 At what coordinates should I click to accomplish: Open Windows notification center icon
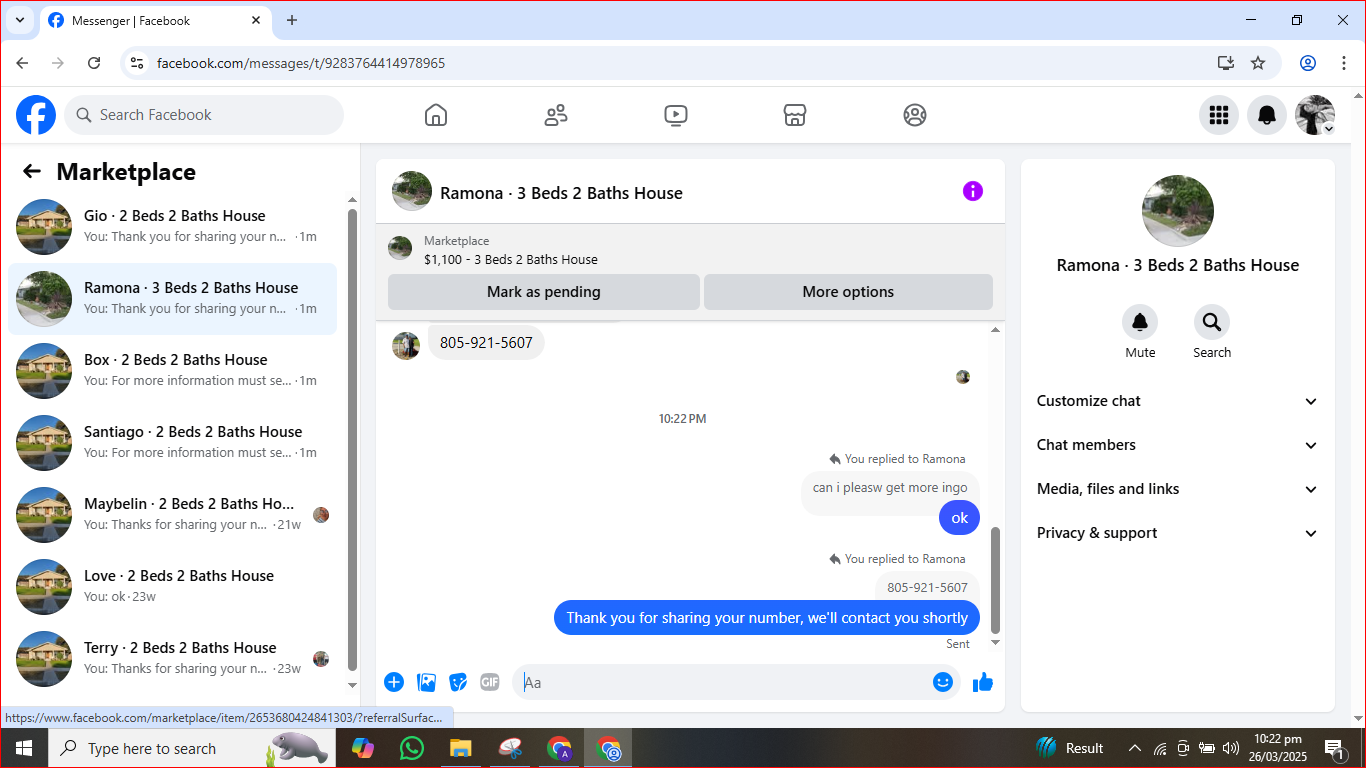pos(1334,748)
